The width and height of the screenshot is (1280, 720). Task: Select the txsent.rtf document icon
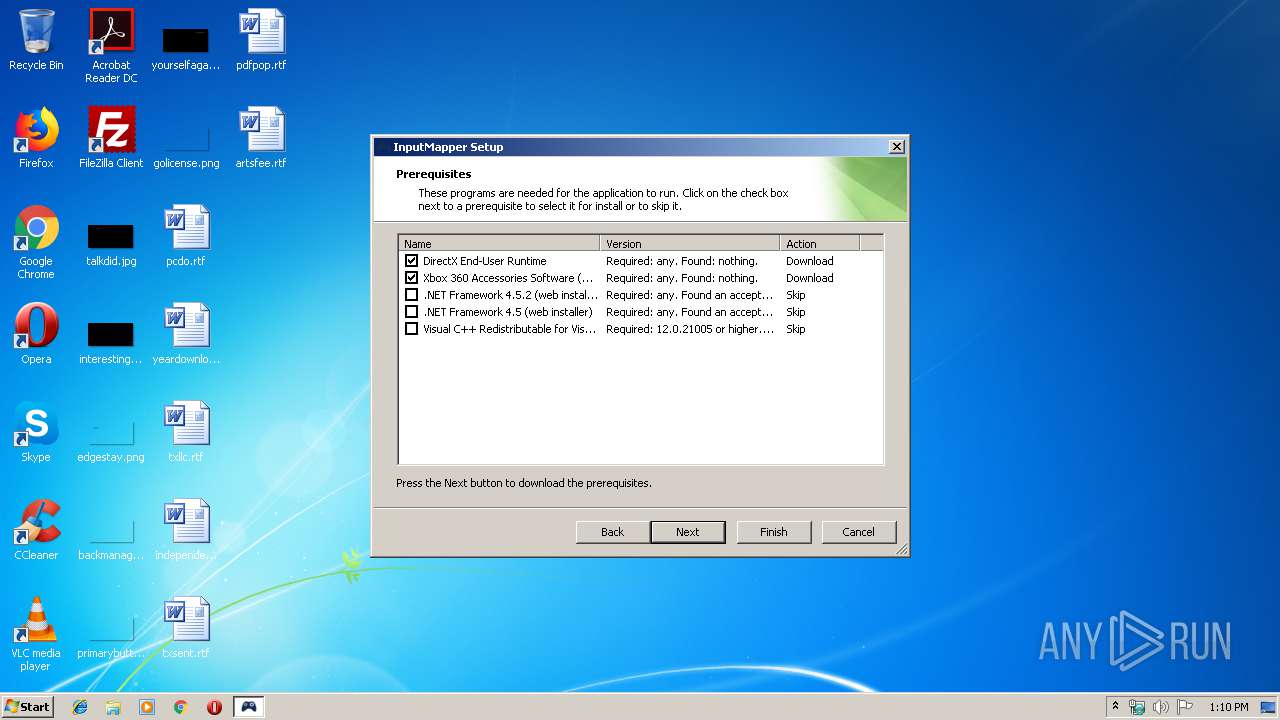click(186, 628)
